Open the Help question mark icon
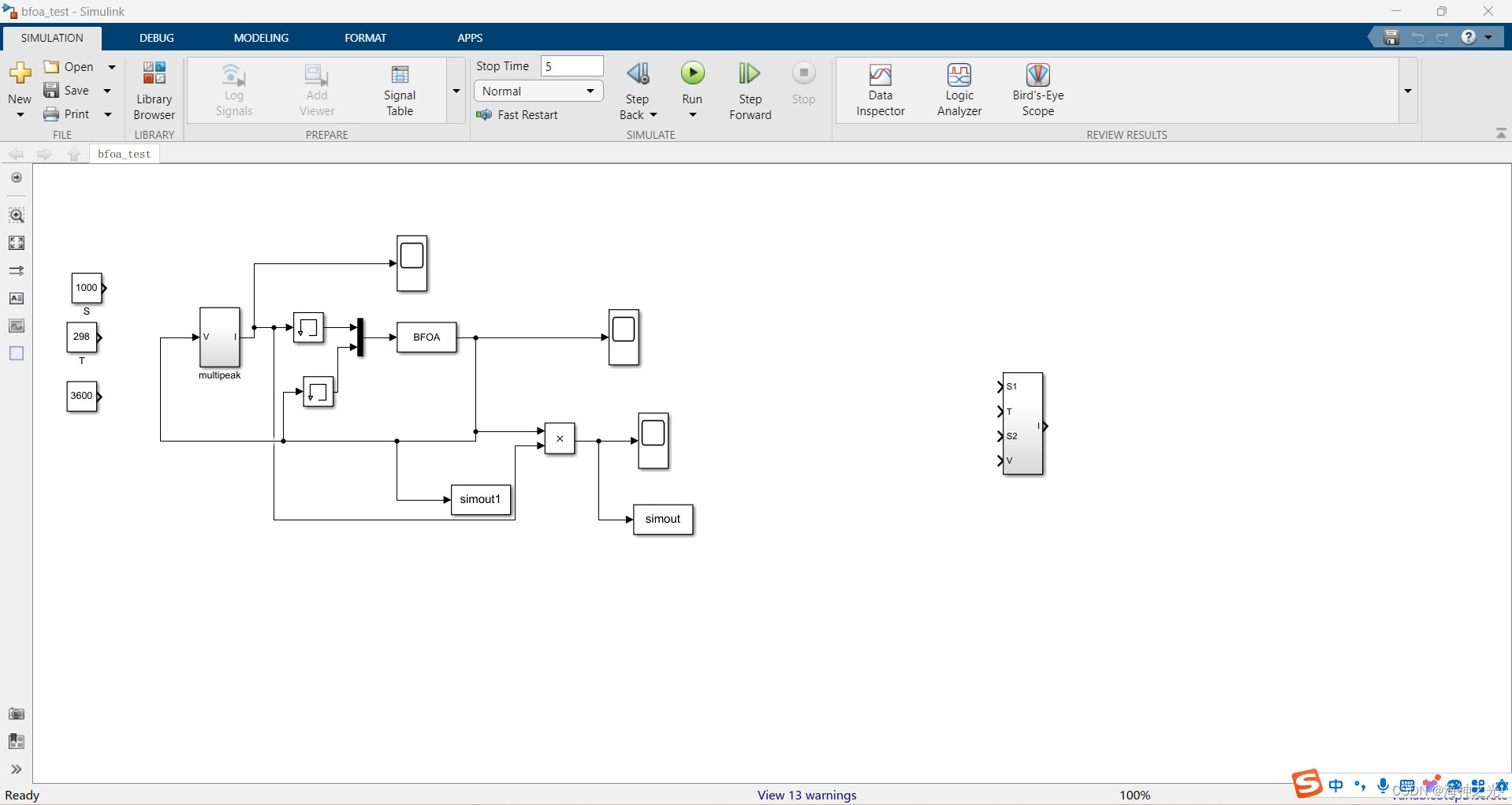 click(1469, 37)
